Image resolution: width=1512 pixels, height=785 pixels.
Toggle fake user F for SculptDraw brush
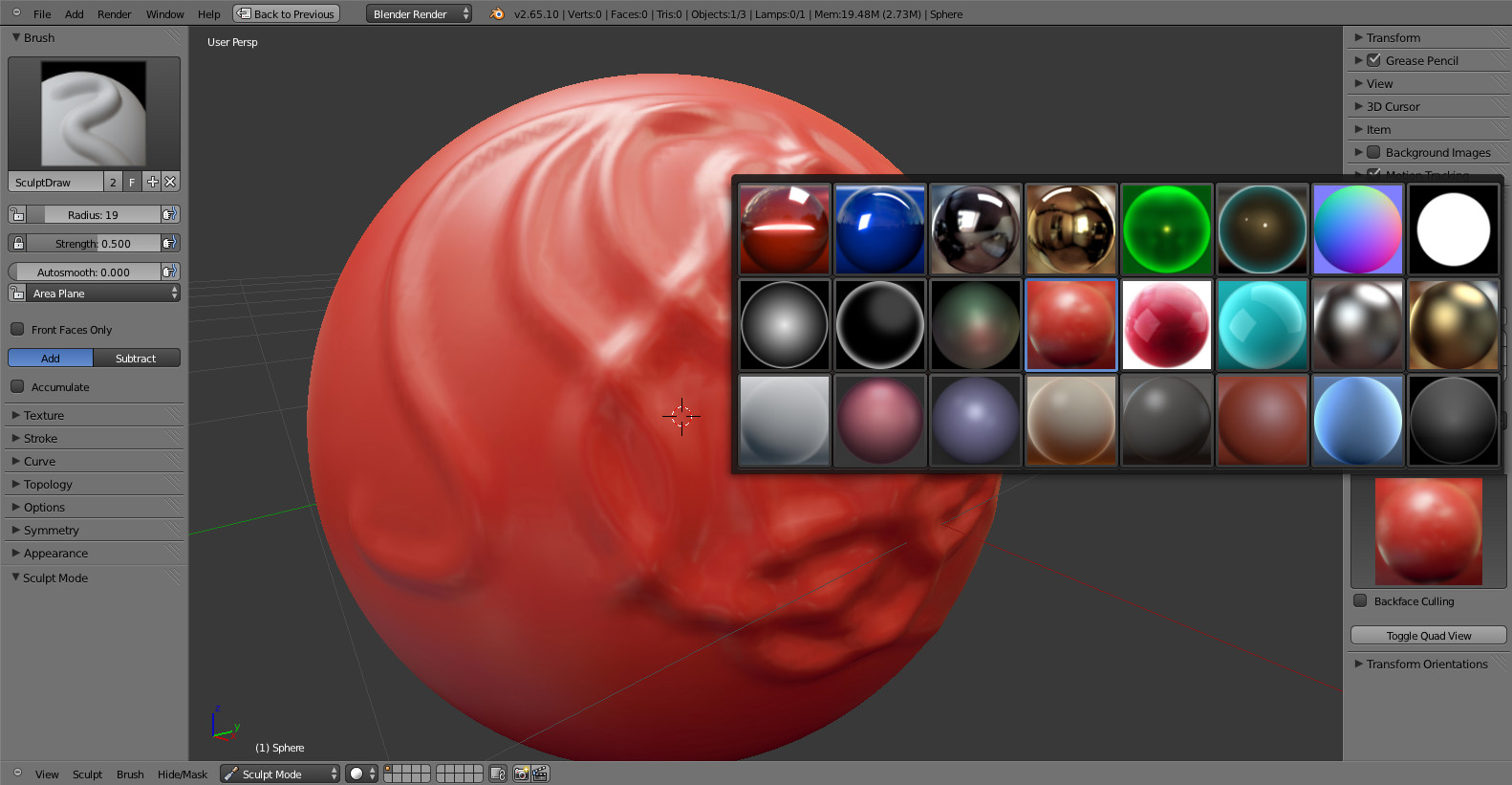click(x=132, y=182)
